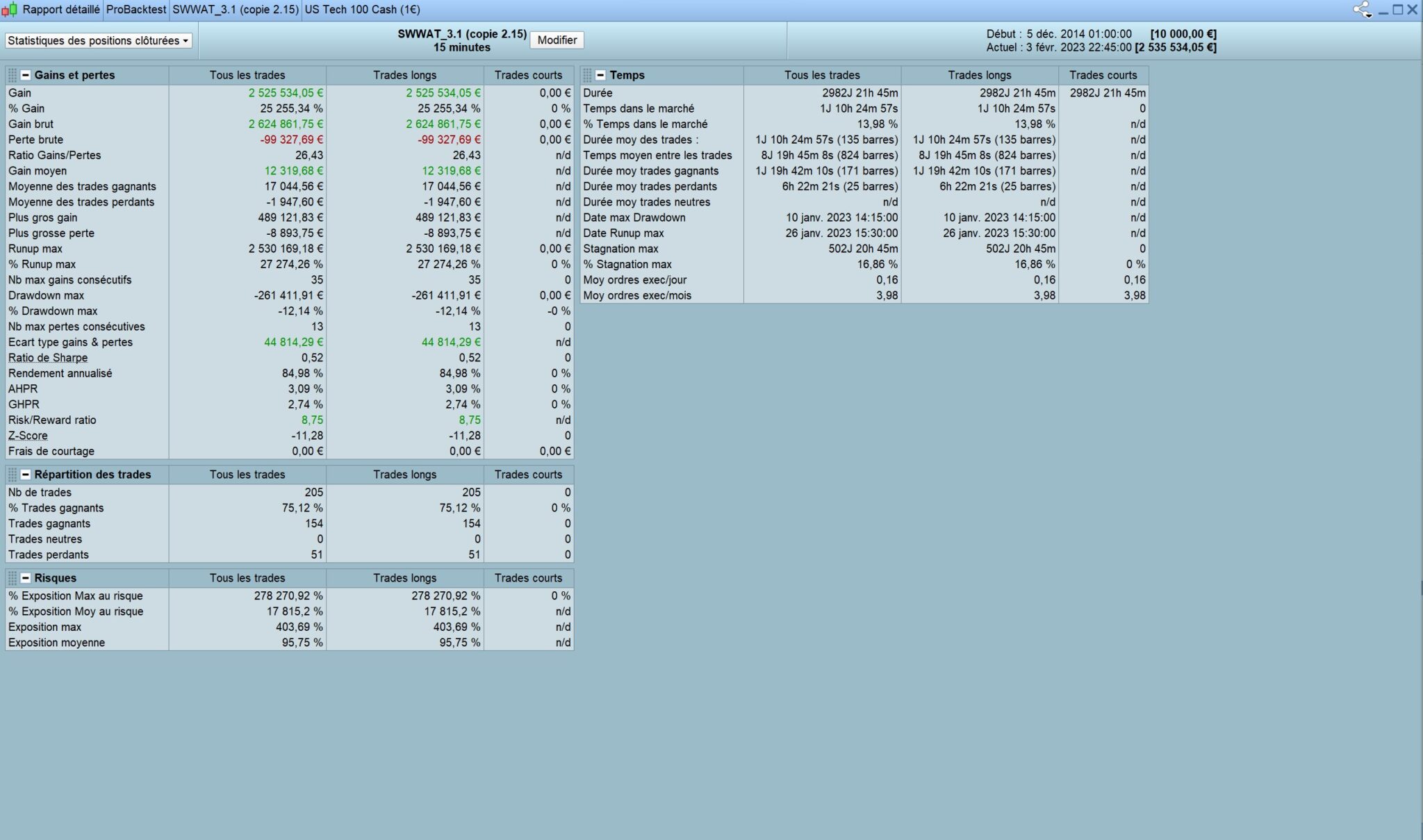Click Trades longs header in Temps table
The image size is (1423, 840).
click(x=979, y=75)
